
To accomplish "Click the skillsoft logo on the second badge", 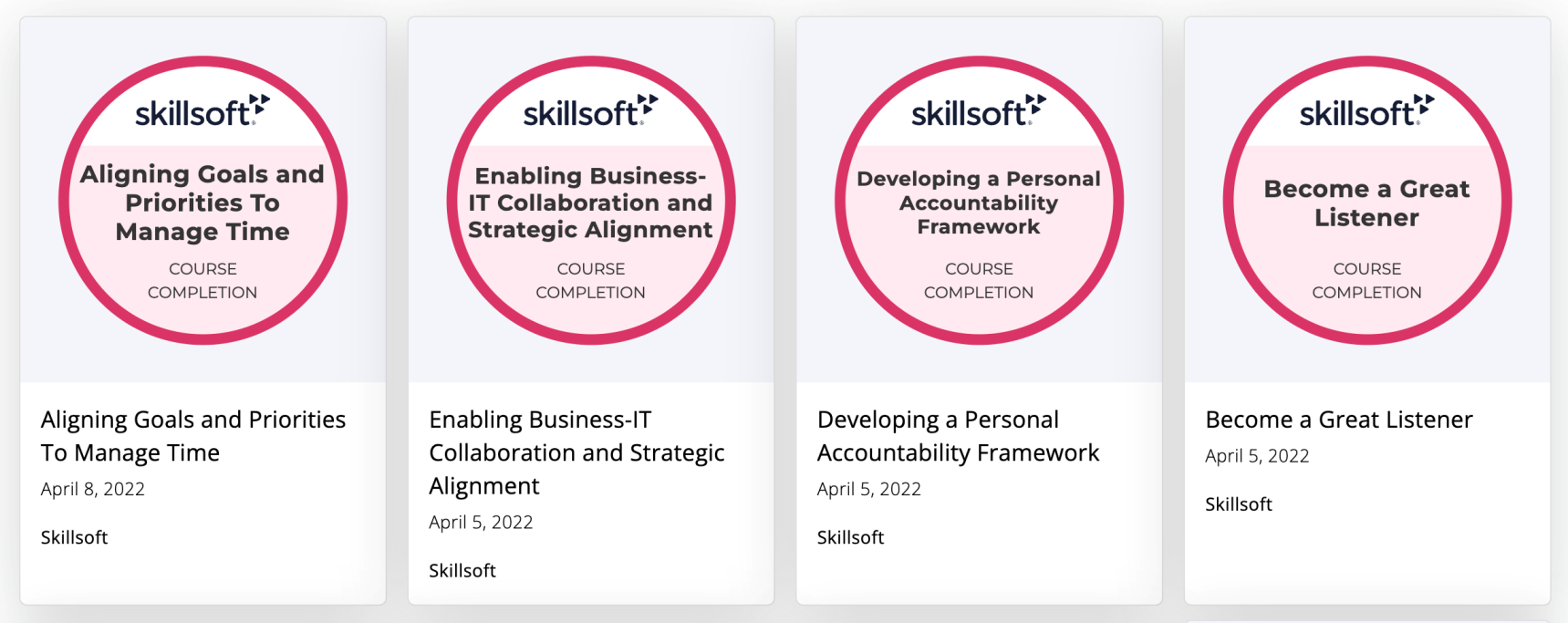I will [x=590, y=109].
